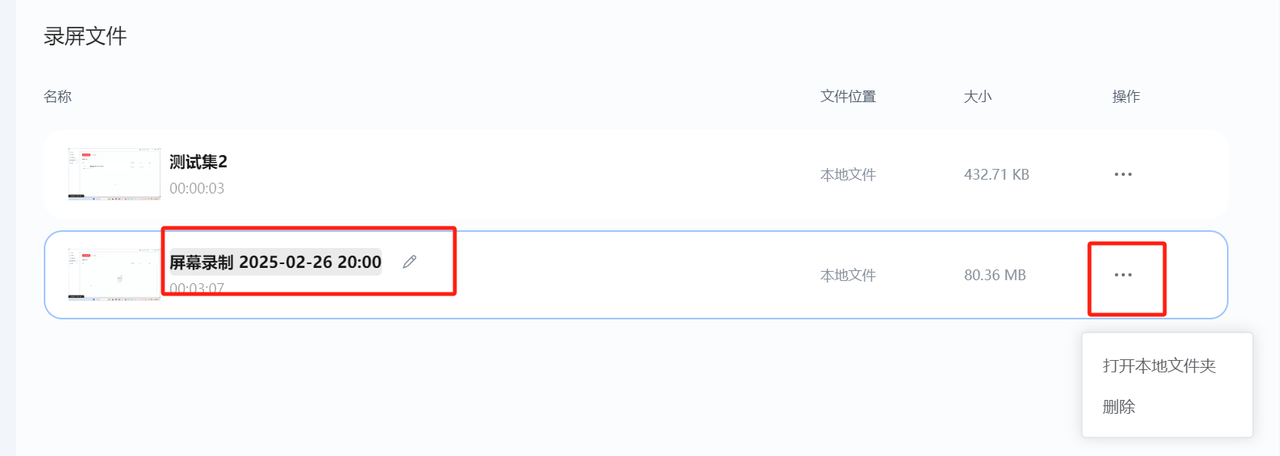
Task: Click the 录屏文件 page heading
Action: point(85,37)
